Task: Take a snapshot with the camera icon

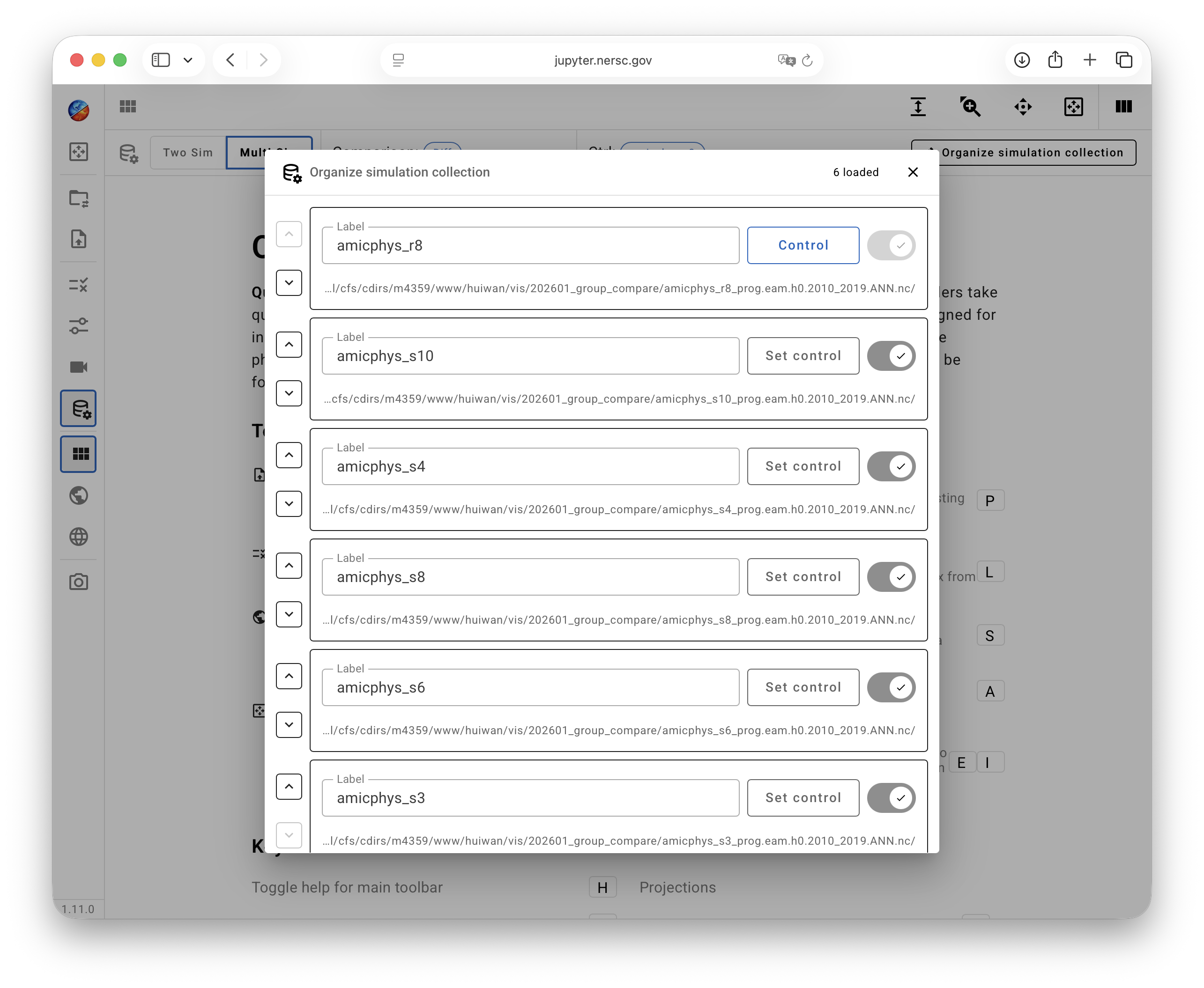Action: point(79,582)
